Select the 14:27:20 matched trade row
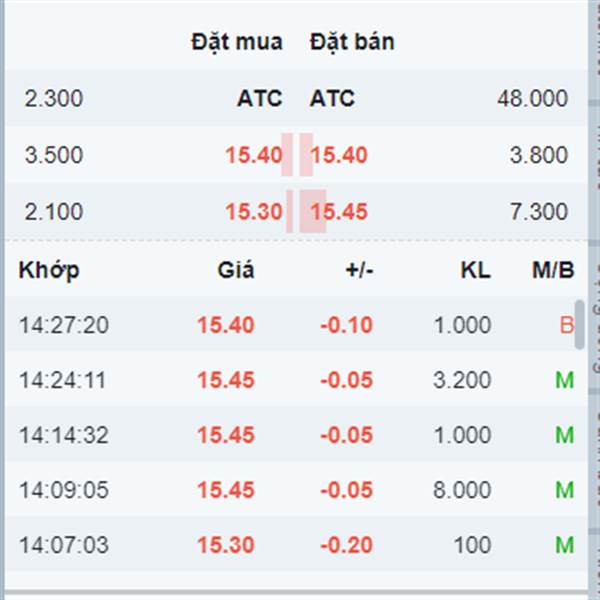This screenshot has height=600, width=600. 290,325
